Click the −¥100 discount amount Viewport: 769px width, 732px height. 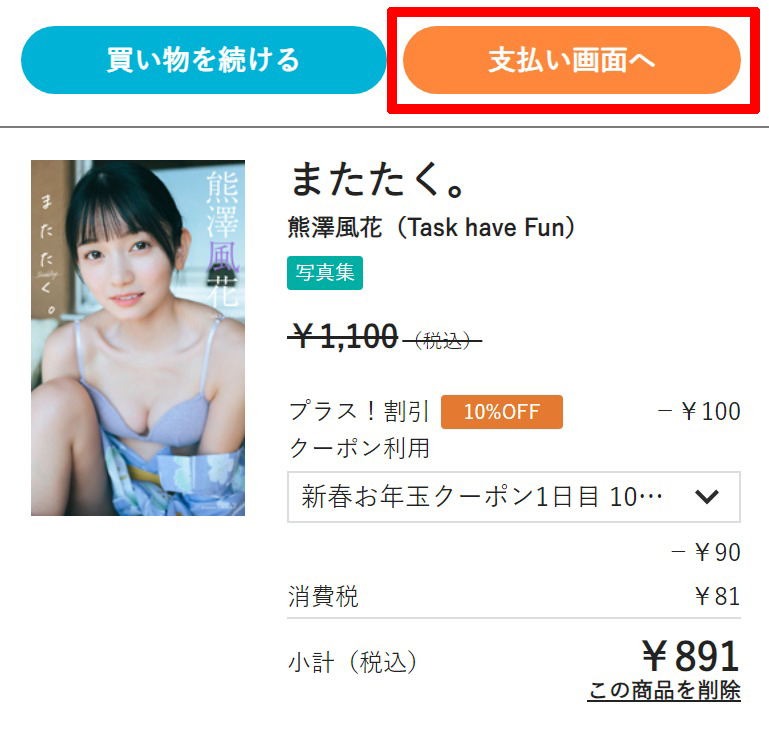point(699,411)
